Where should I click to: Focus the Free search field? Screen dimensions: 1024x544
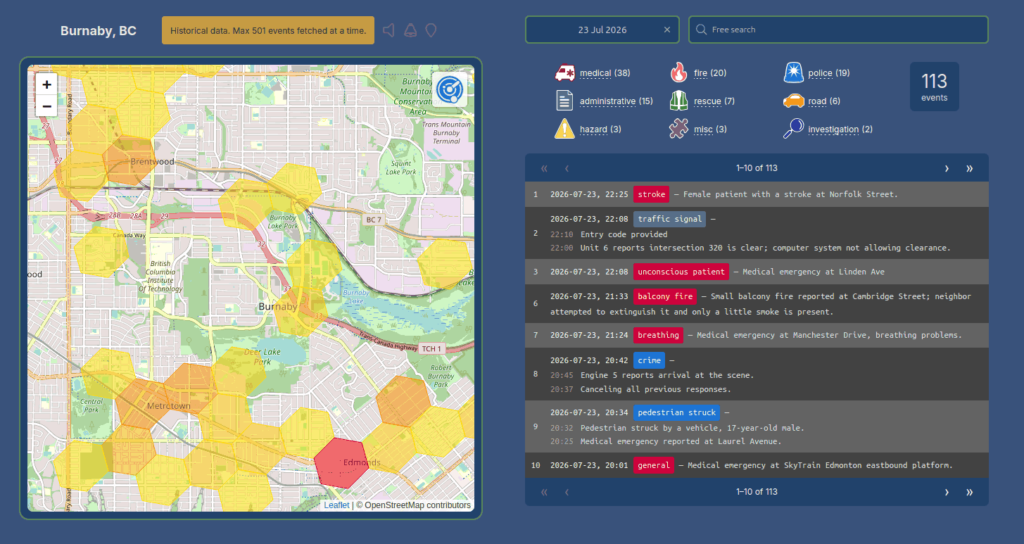[838, 30]
